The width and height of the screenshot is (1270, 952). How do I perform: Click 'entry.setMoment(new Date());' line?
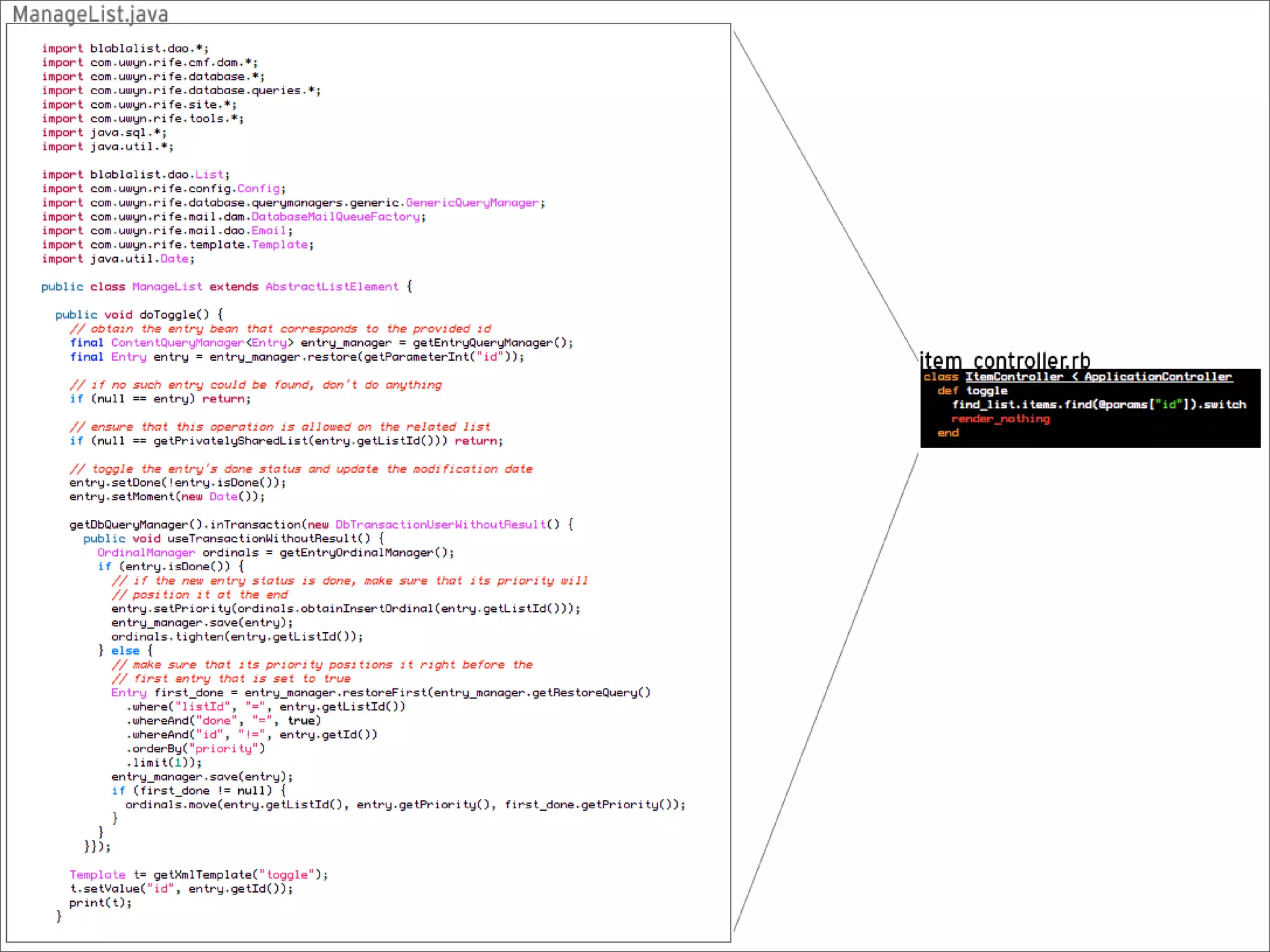[x=167, y=497]
